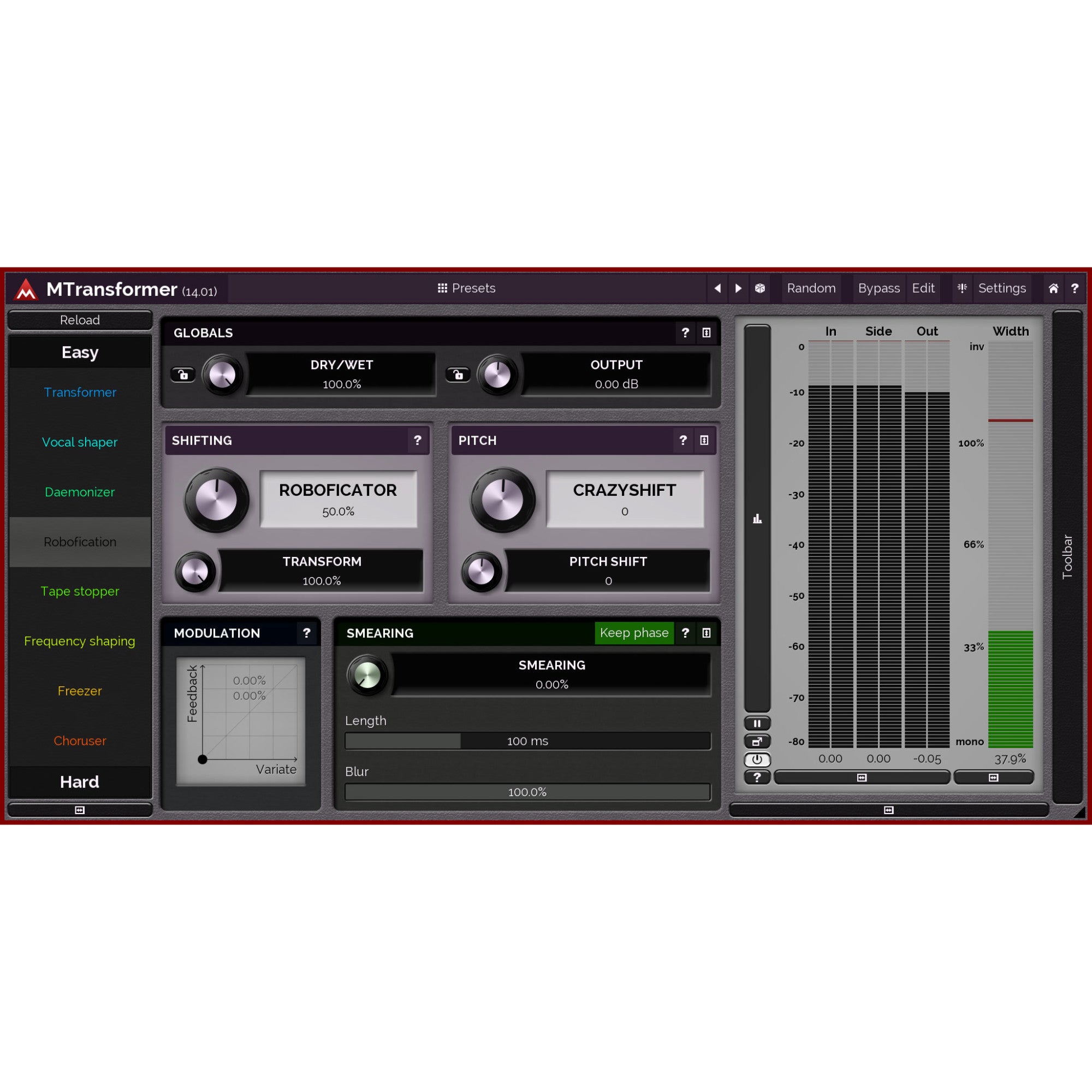
Task: Click the Crazyshift knob
Action: tap(502, 500)
